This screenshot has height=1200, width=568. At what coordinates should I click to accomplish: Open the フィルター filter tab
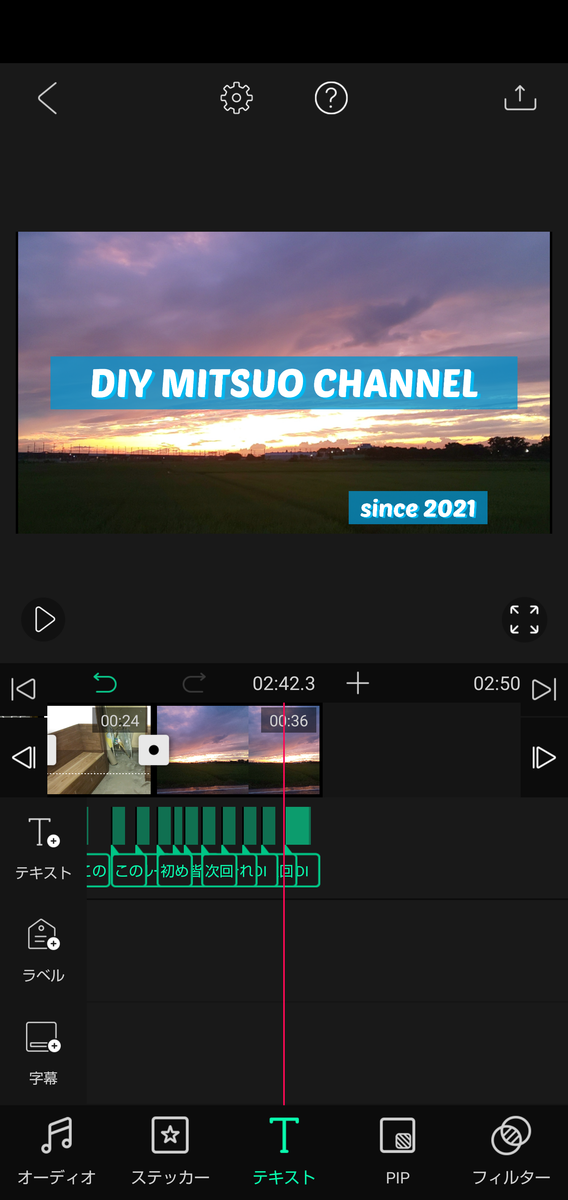[511, 1150]
